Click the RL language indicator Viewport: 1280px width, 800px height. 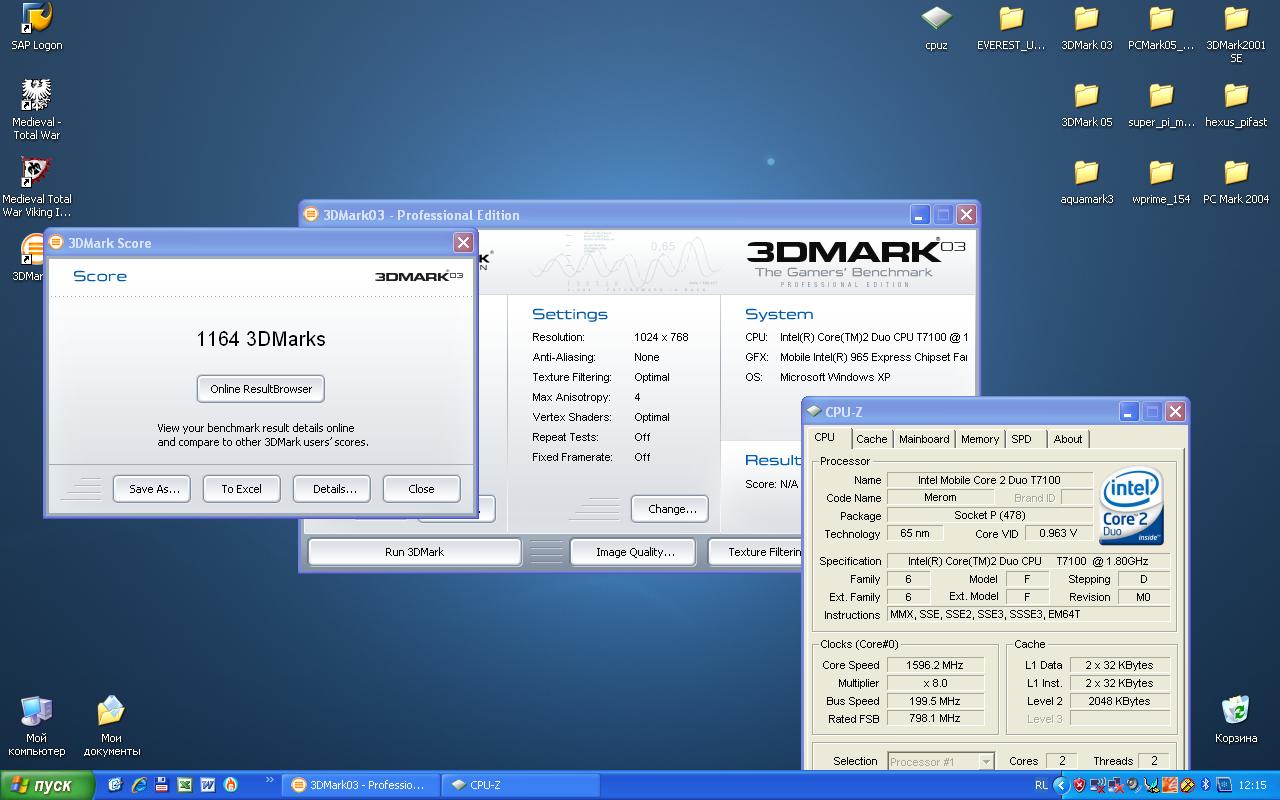[1042, 785]
